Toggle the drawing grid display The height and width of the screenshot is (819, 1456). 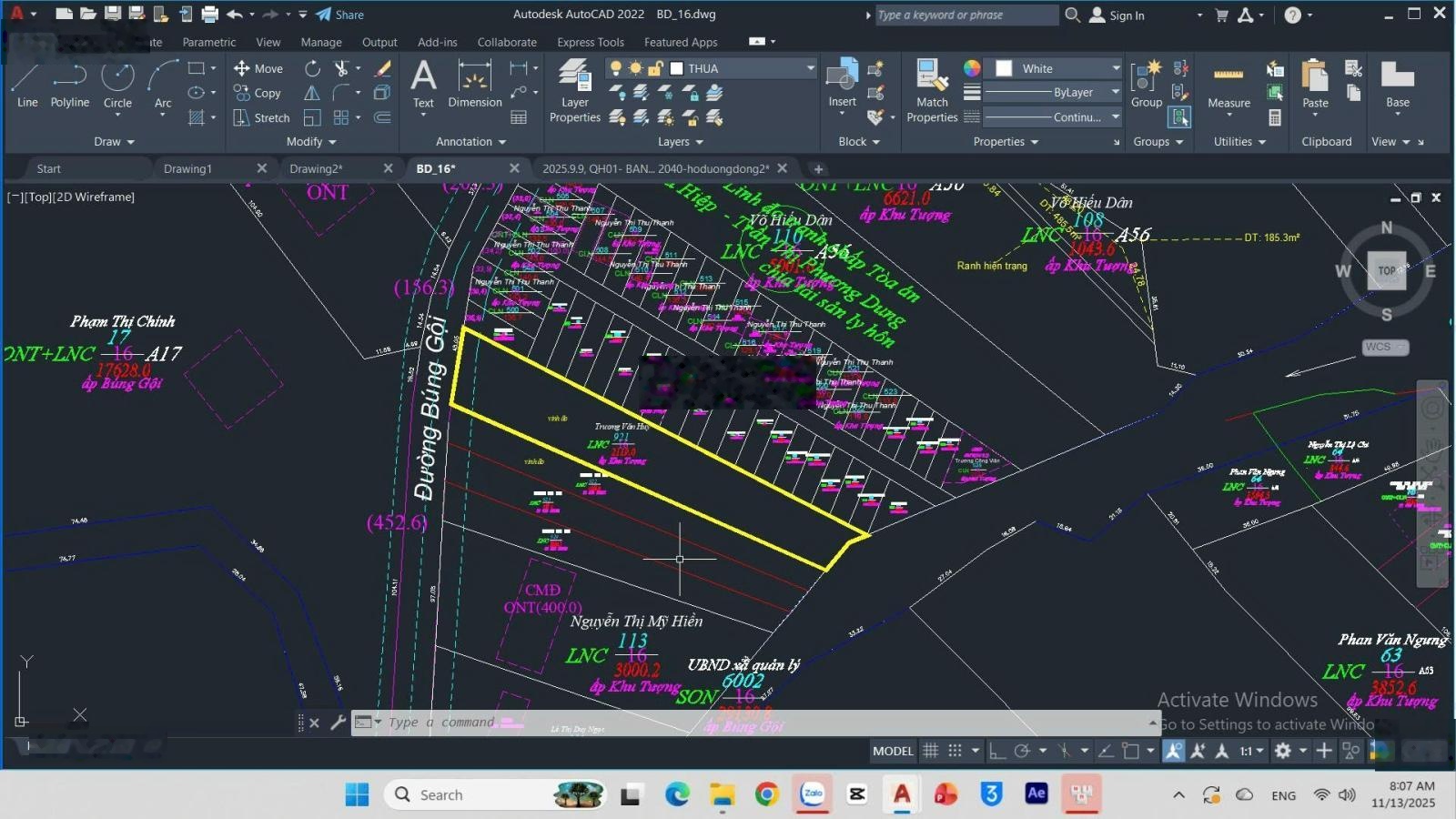click(x=930, y=751)
